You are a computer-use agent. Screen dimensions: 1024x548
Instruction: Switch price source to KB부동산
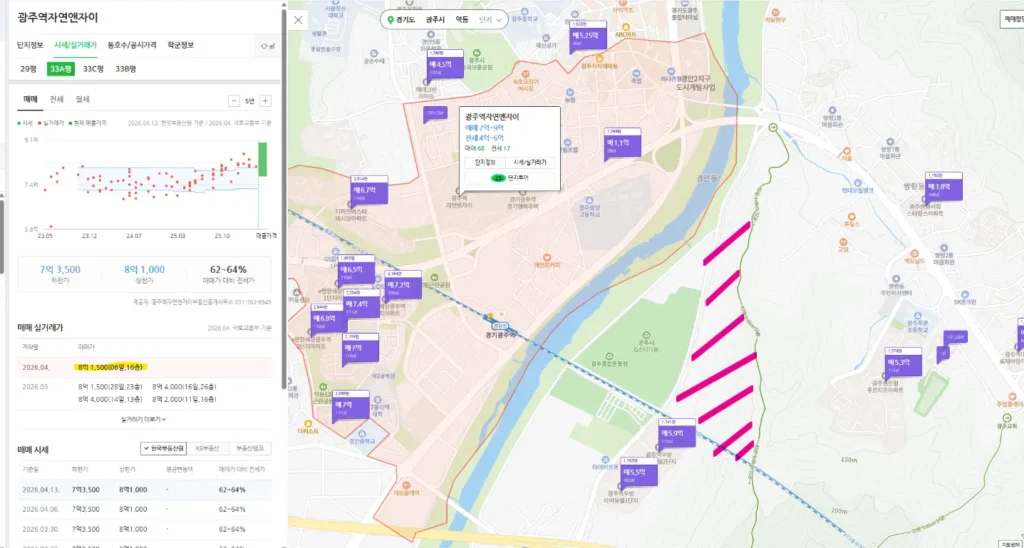click(208, 449)
